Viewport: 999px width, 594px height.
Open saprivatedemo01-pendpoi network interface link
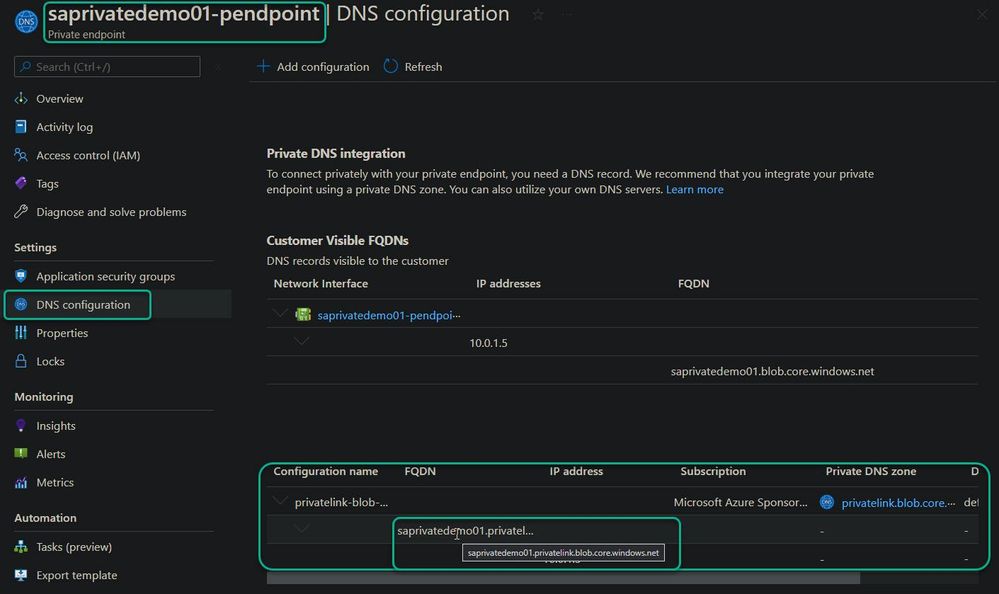[x=389, y=315]
